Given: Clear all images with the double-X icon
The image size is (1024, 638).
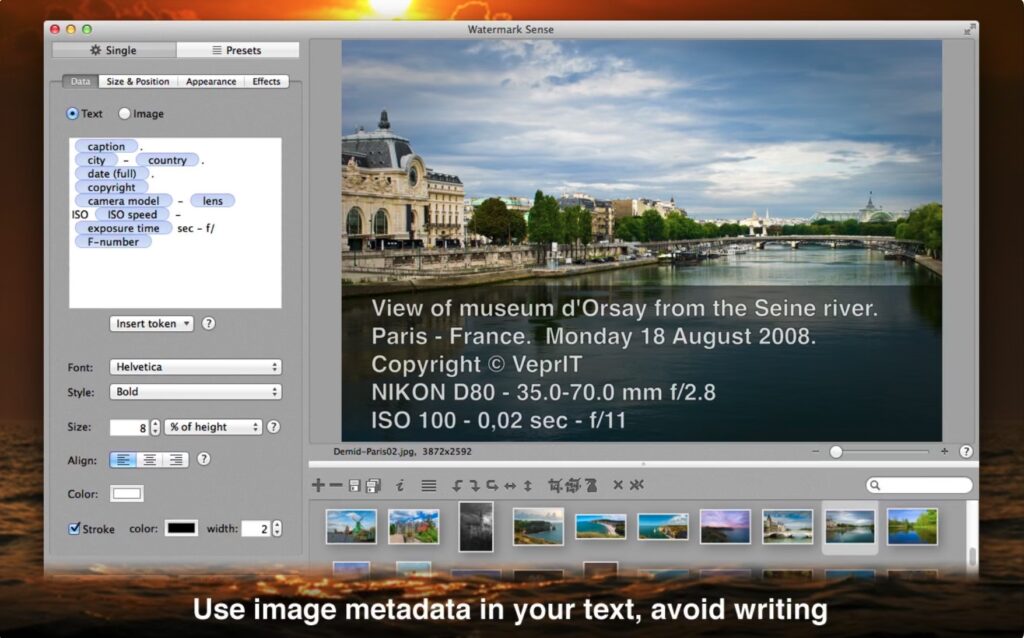Looking at the screenshot, I should [637, 485].
